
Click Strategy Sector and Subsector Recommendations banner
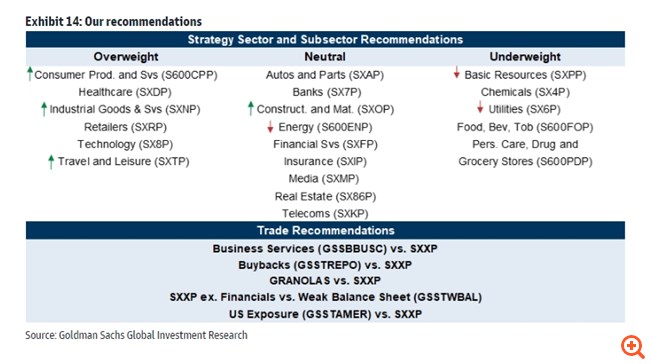[x=325, y=39]
